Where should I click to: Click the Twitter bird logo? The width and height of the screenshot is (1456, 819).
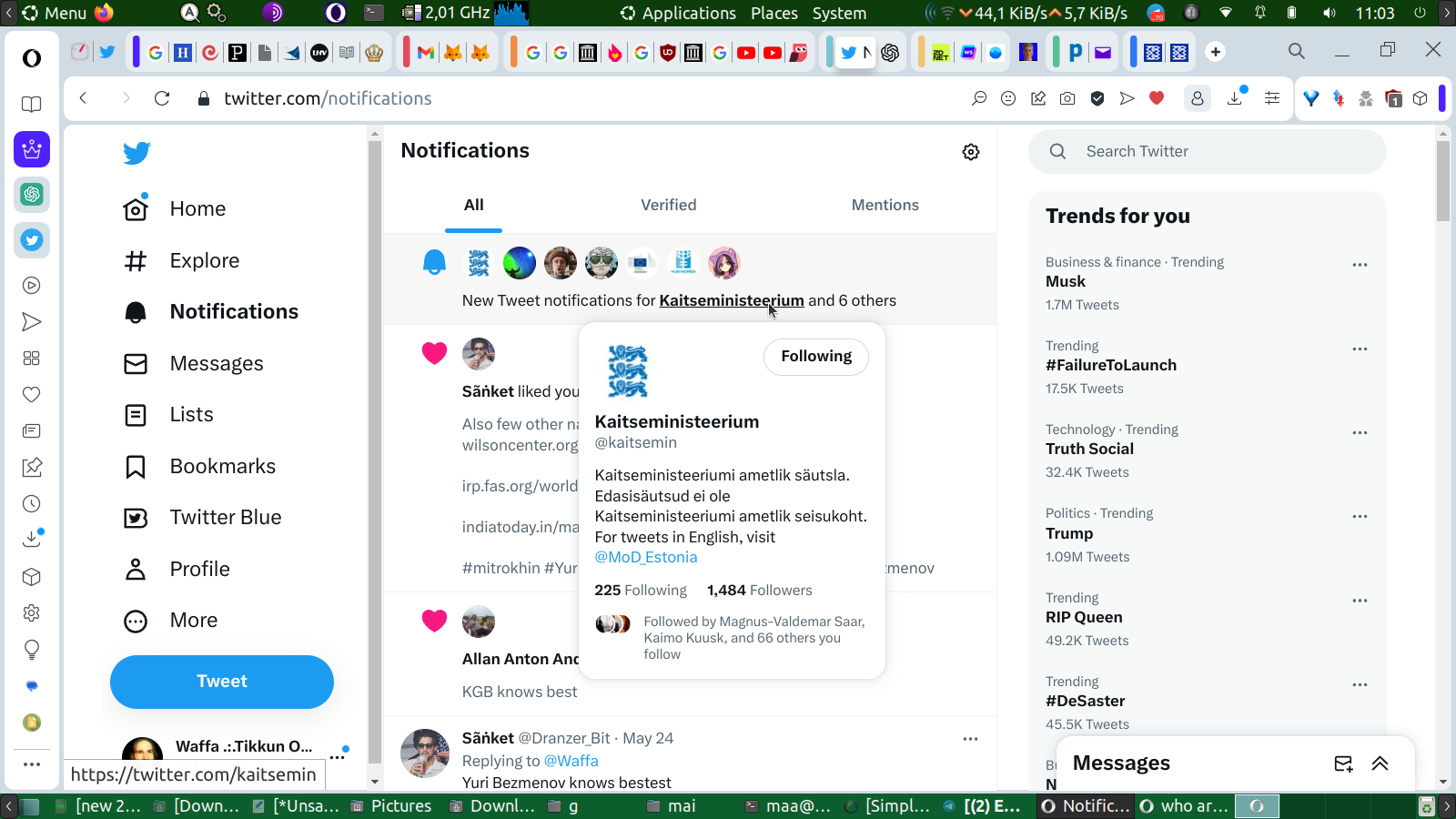click(x=136, y=153)
